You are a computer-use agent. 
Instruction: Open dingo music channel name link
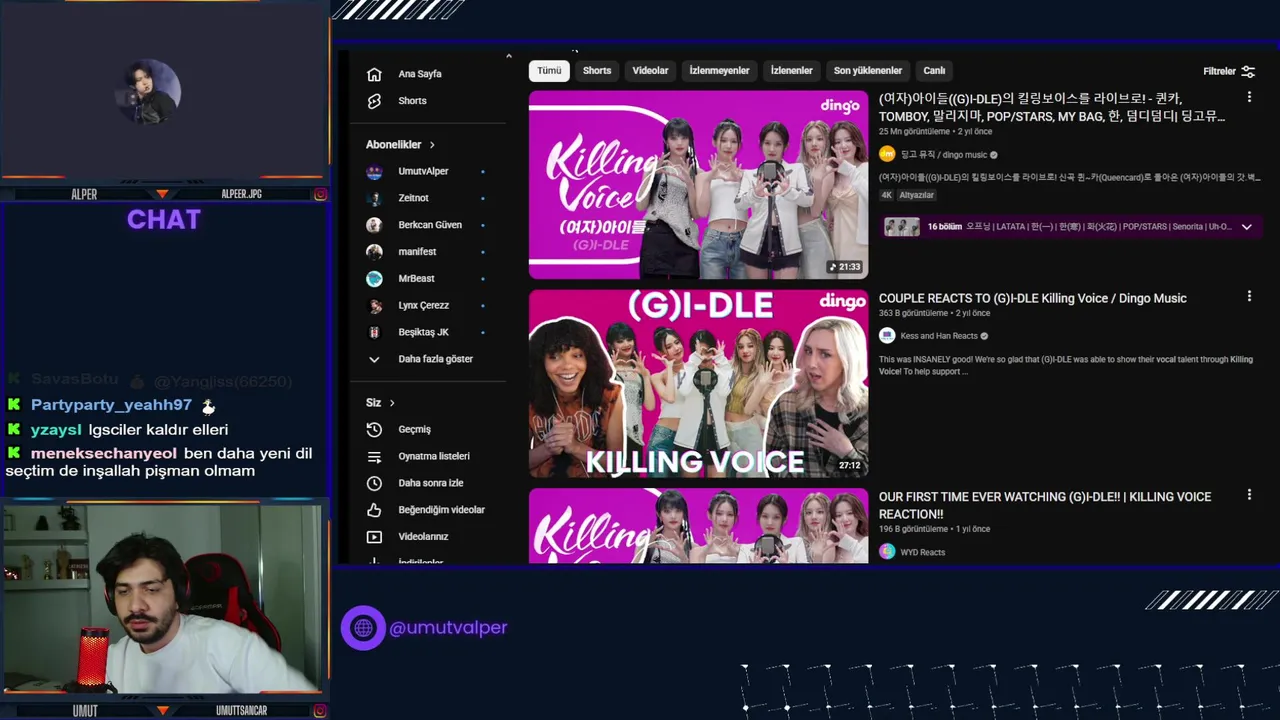pyautogui.click(x=943, y=155)
